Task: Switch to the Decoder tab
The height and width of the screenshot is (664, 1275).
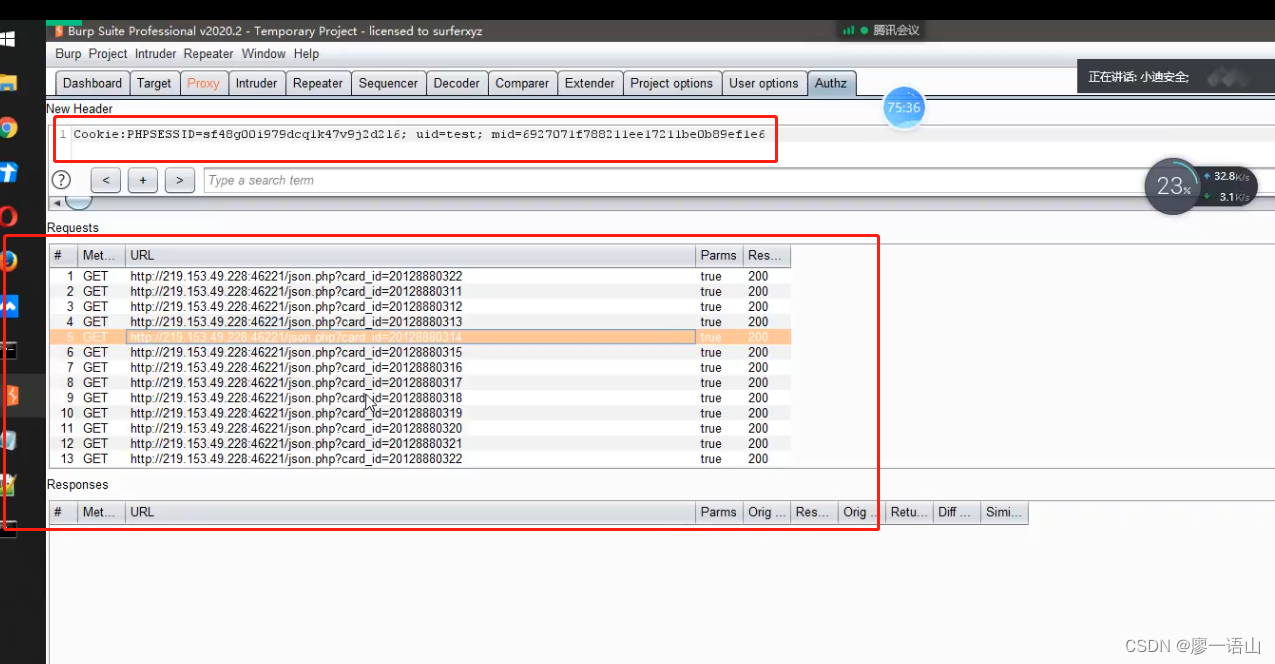Action: pyautogui.click(x=457, y=83)
